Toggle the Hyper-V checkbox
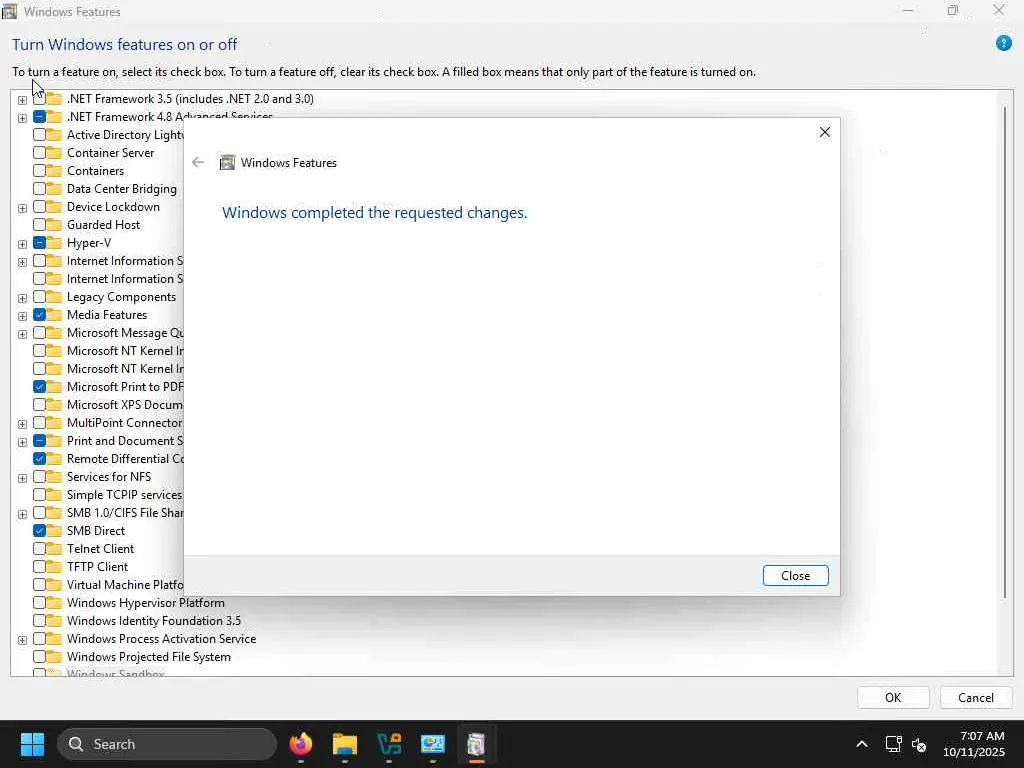 [39, 243]
